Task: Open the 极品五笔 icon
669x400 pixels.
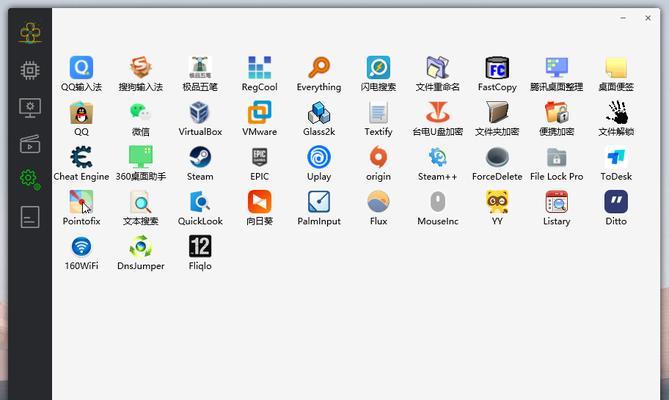Action: point(200,67)
